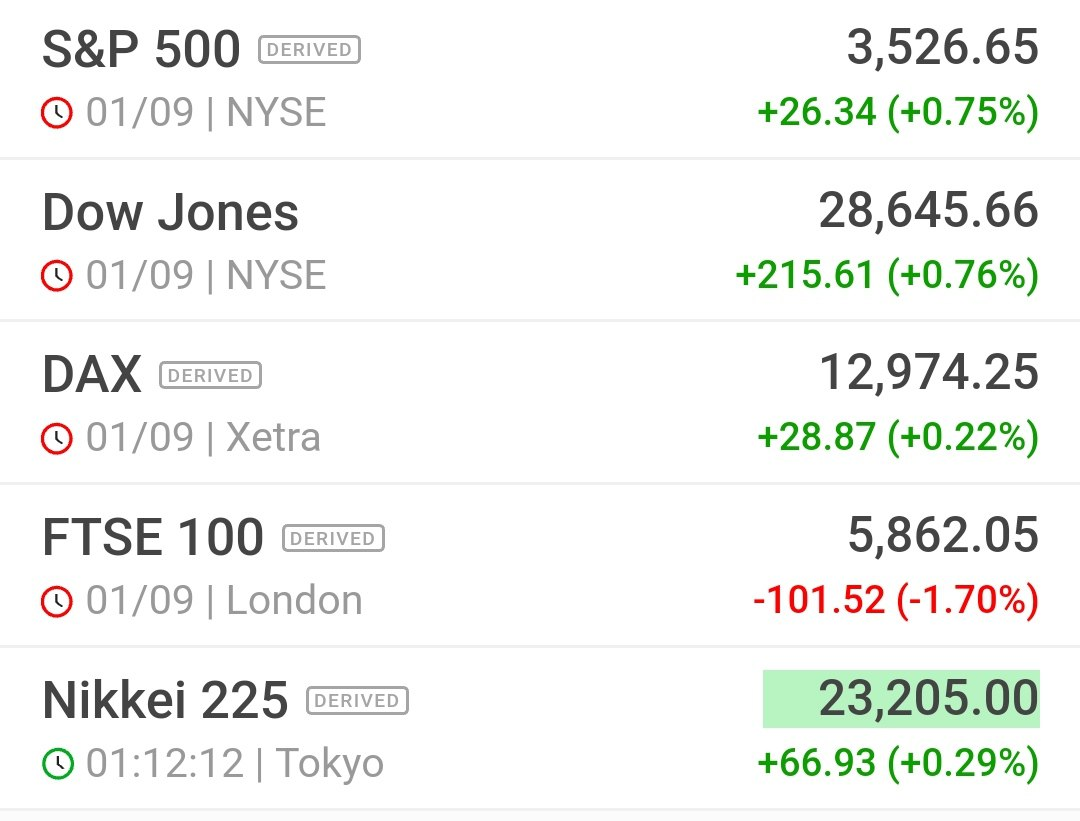The height and width of the screenshot is (821, 1080).
Task: Click FTSE 100 change -101.52 (-1.70%)
Action: click(x=896, y=600)
